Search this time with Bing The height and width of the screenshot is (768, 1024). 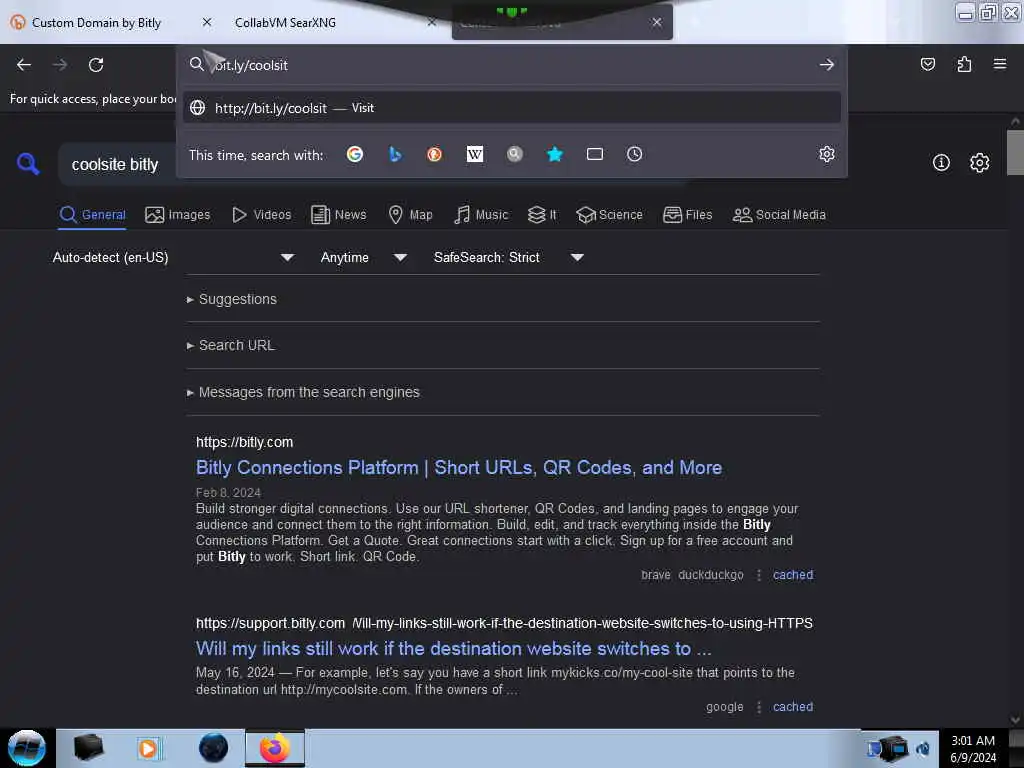(394, 154)
